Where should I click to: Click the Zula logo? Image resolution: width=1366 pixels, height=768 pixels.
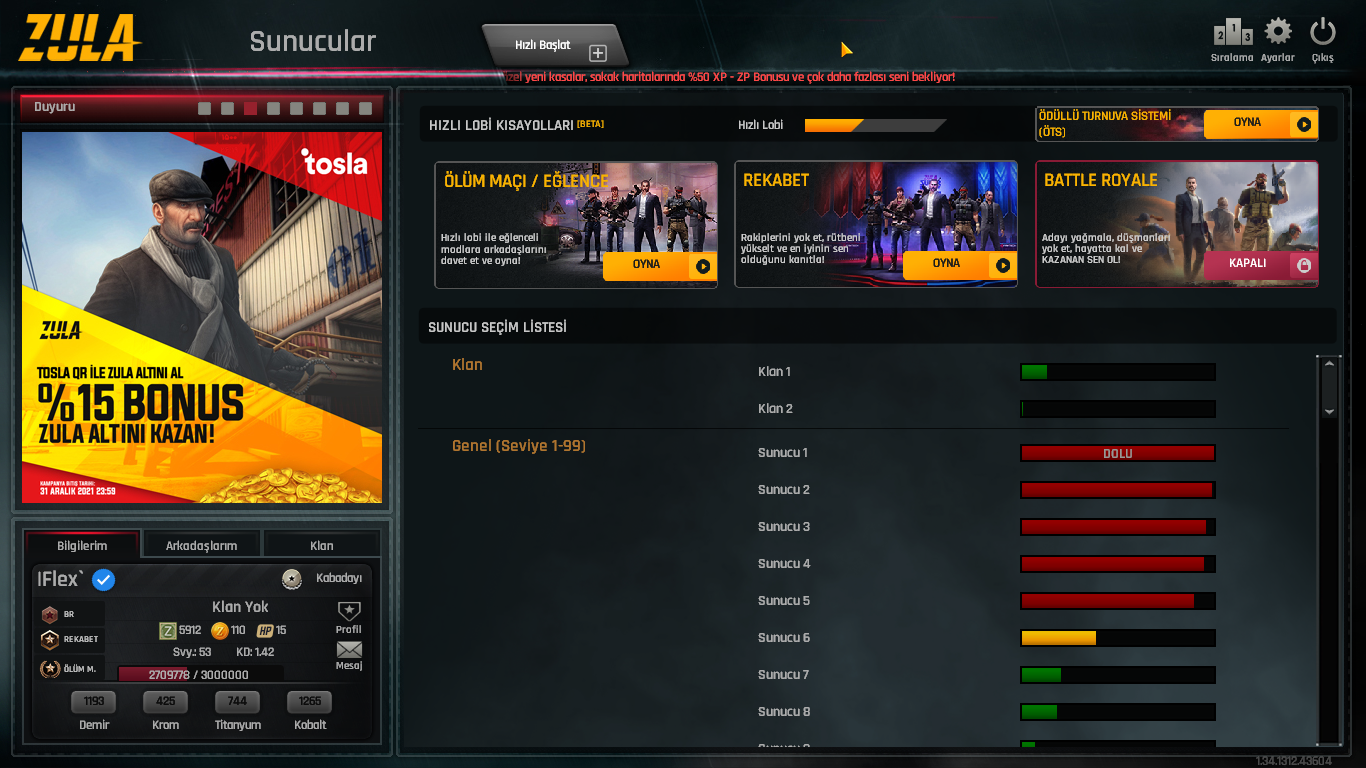coord(80,38)
